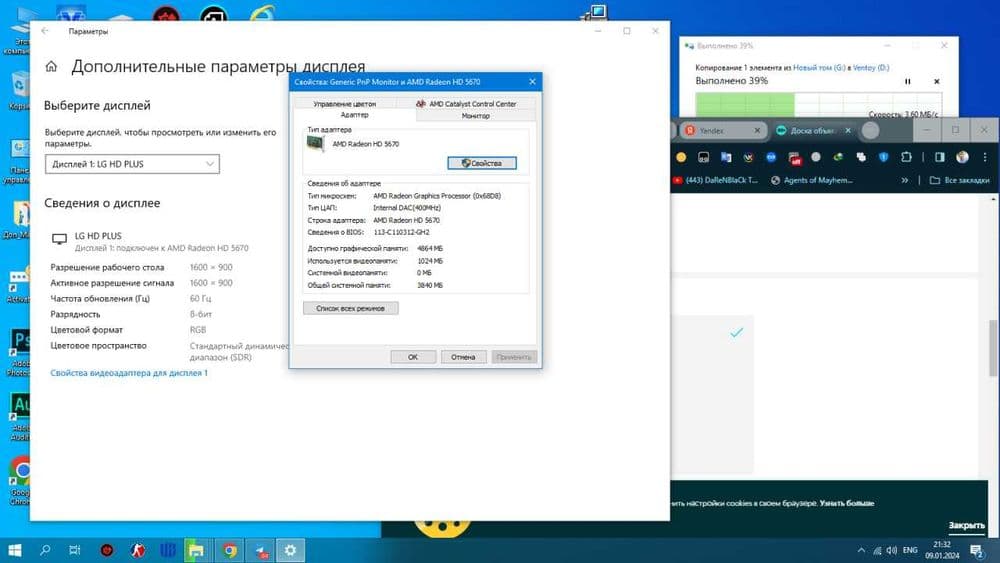Viewport: 1000px width, 563px height.
Task: Select the 'Доска объяв' browser tab
Action: click(x=811, y=130)
